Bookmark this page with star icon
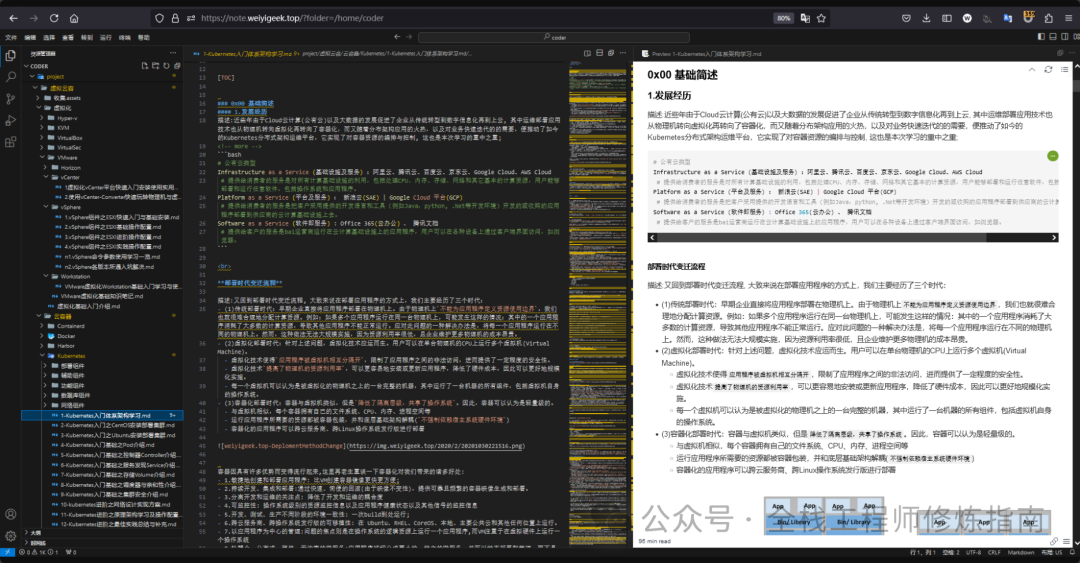This screenshot has width=1080, height=563. (821, 19)
